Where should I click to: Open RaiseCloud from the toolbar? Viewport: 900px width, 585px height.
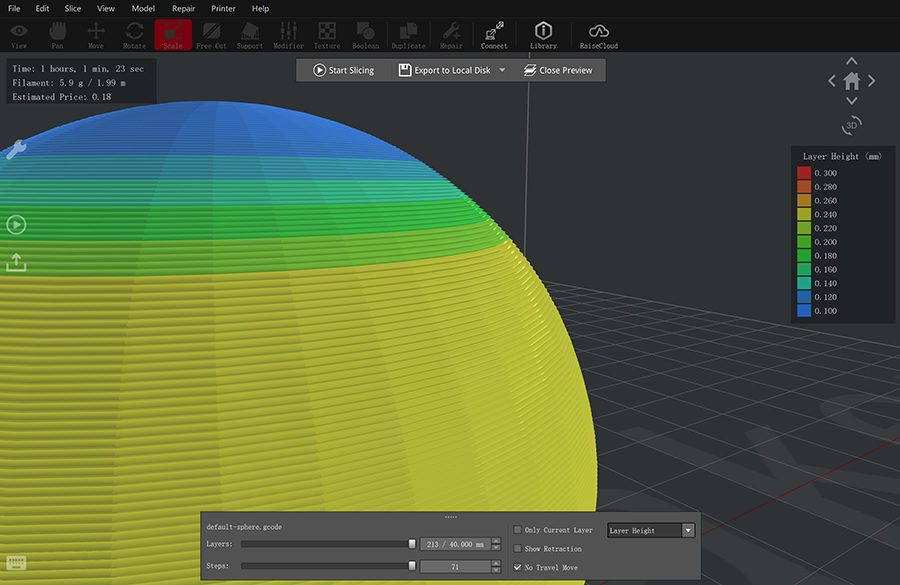pyautogui.click(x=597, y=33)
